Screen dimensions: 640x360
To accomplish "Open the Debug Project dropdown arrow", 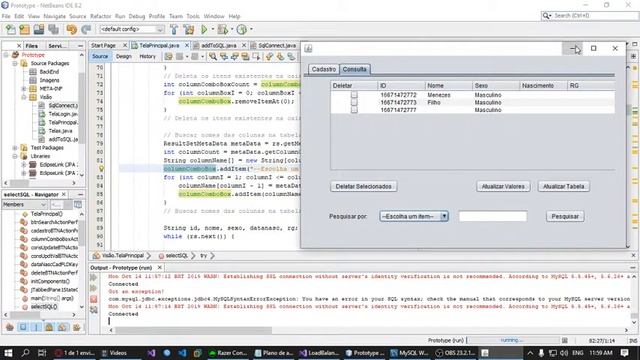I will (232, 29).
